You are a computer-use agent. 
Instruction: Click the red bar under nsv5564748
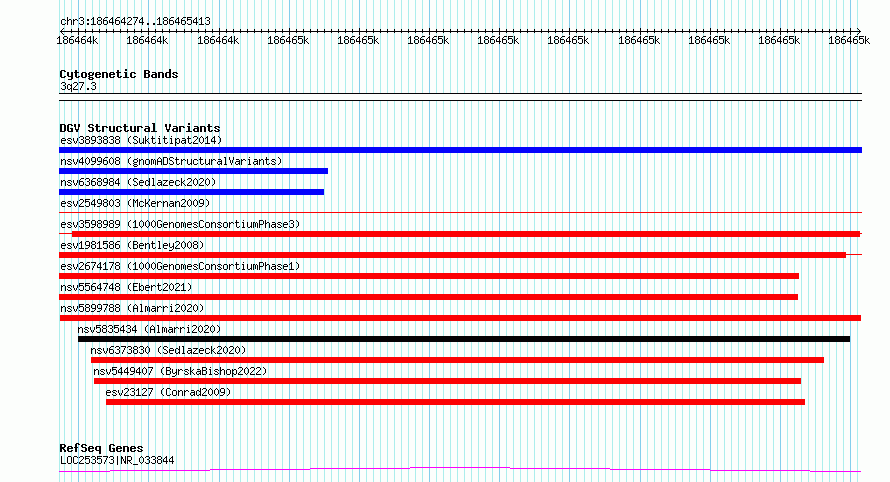(x=429, y=297)
